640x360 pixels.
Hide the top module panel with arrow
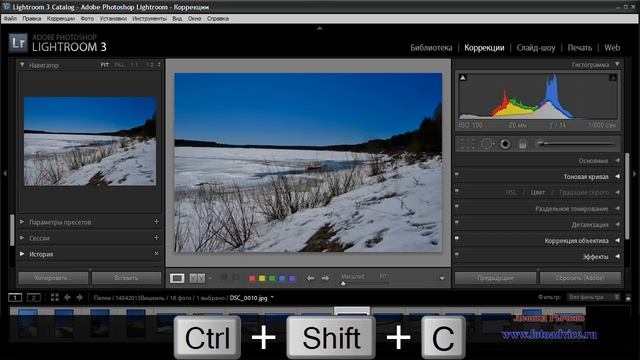320,28
